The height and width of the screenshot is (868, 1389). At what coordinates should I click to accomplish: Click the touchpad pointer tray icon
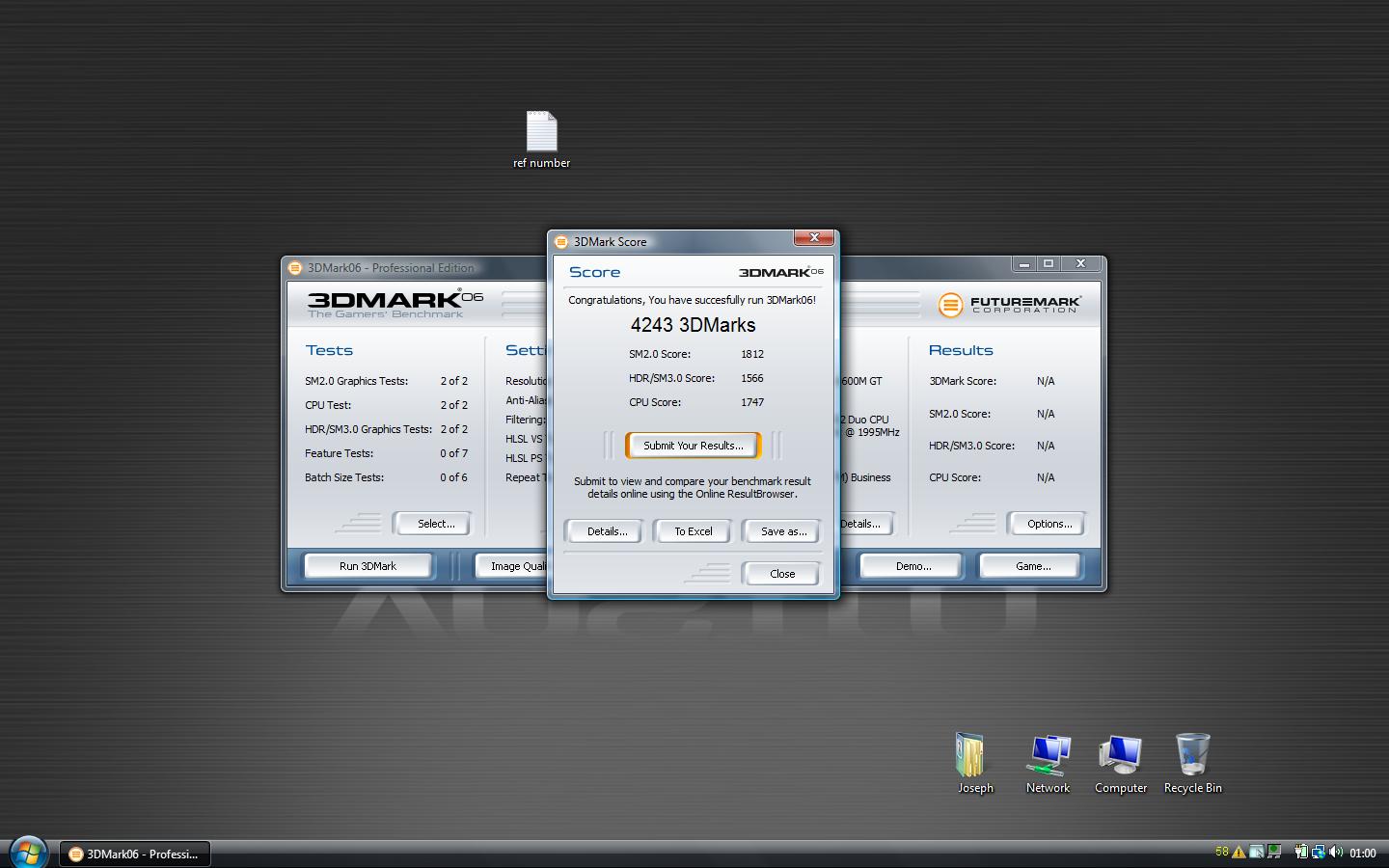1257,853
